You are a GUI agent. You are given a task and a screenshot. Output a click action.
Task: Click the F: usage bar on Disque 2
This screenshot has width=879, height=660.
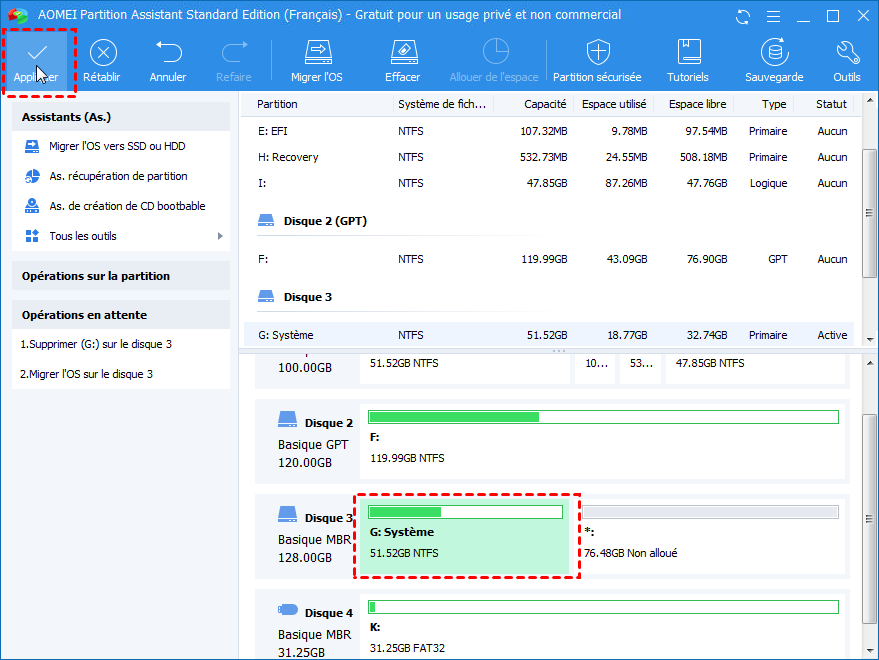click(603, 417)
